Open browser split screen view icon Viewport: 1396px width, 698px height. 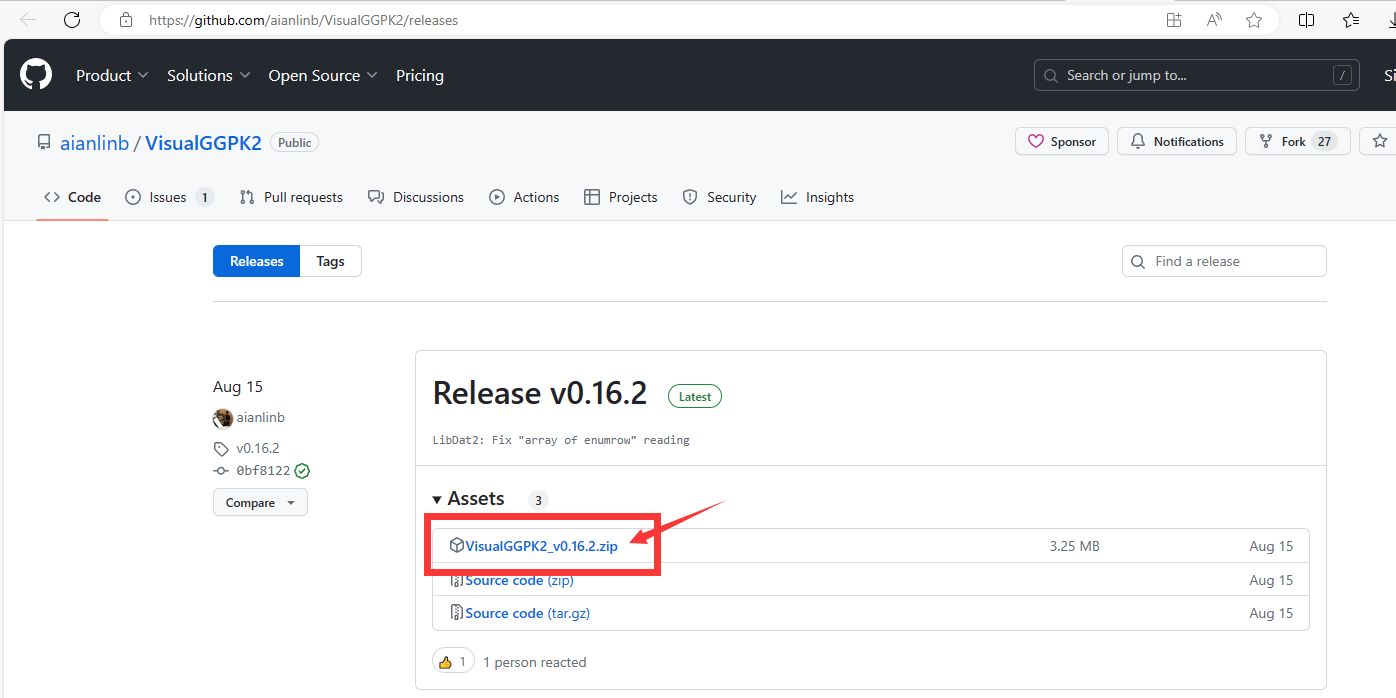(x=1306, y=20)
